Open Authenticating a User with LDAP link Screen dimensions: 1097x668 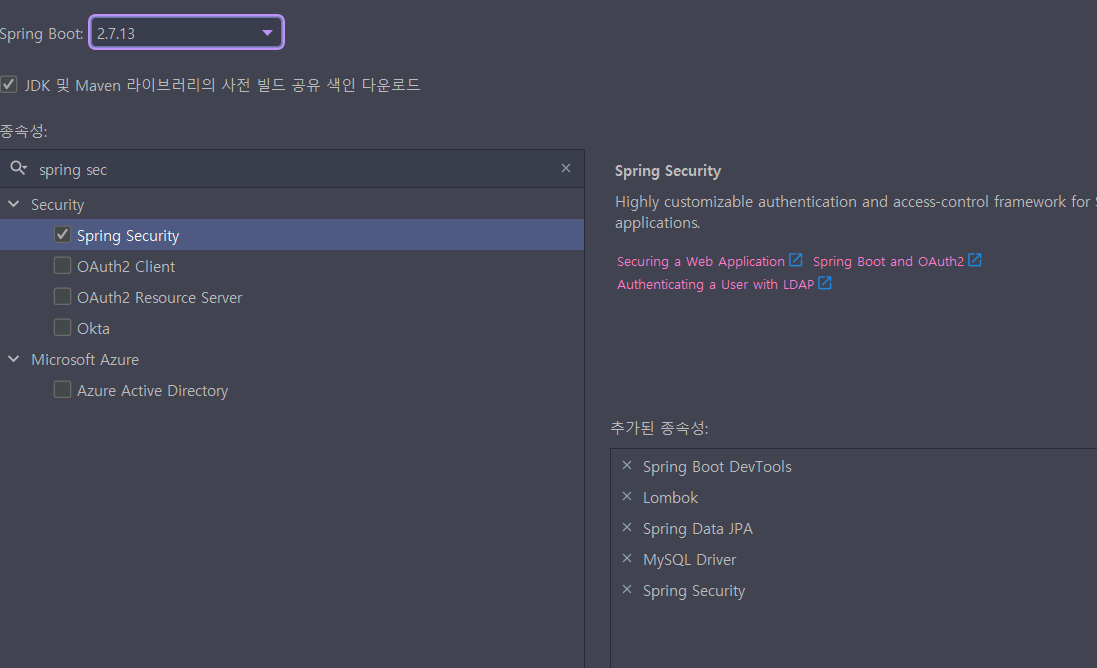[715, 285]
